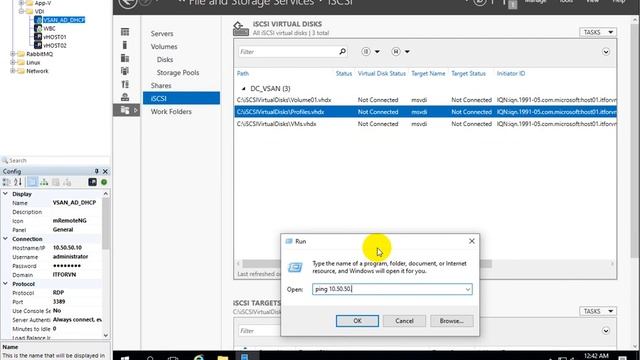Expand the iSCSI targets filter criteria chevron
The height and width of the screenshot is (360, 640).
[606, 331]
